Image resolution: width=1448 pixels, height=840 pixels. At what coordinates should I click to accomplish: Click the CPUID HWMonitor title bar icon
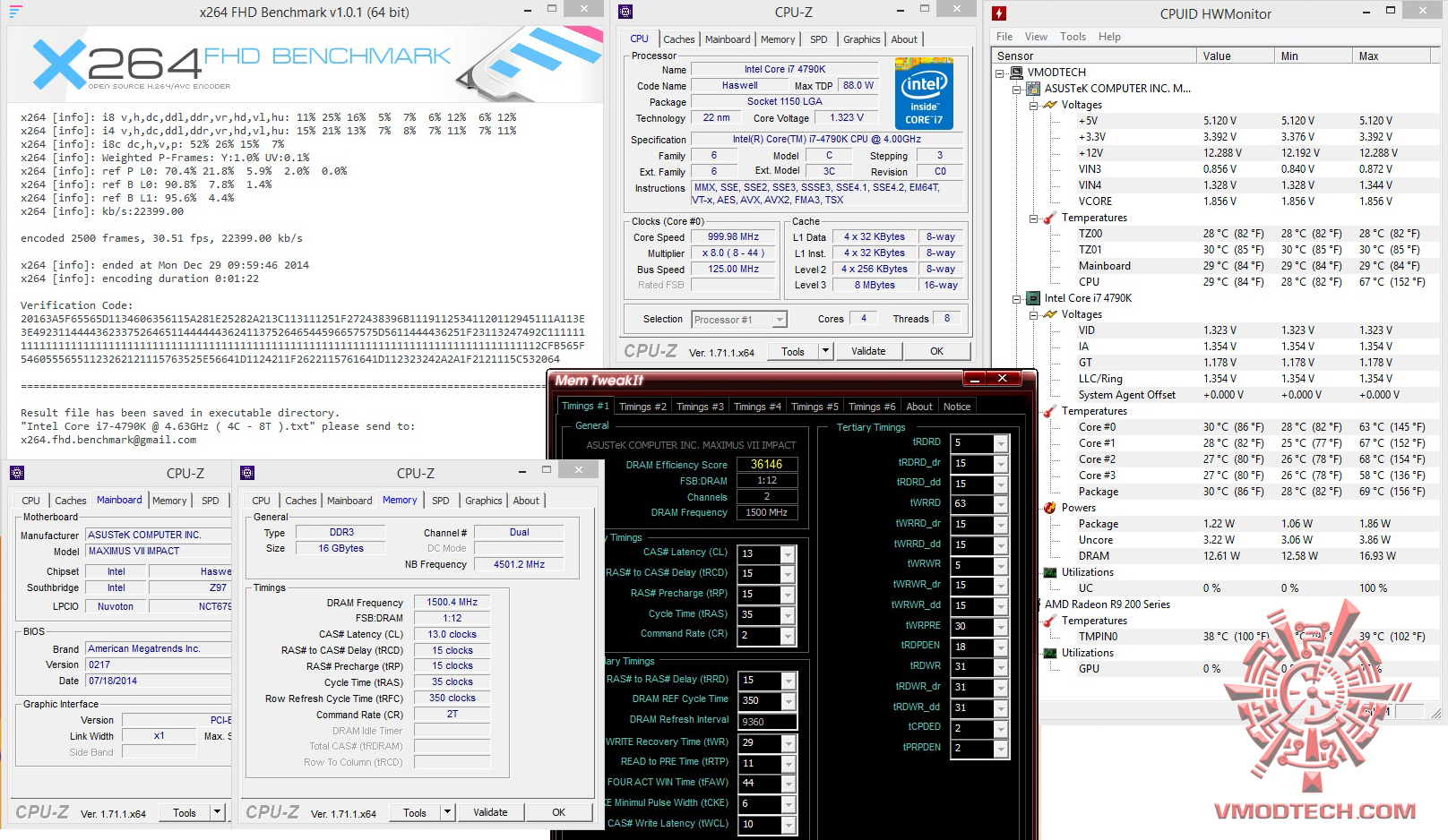click(999, 13)
